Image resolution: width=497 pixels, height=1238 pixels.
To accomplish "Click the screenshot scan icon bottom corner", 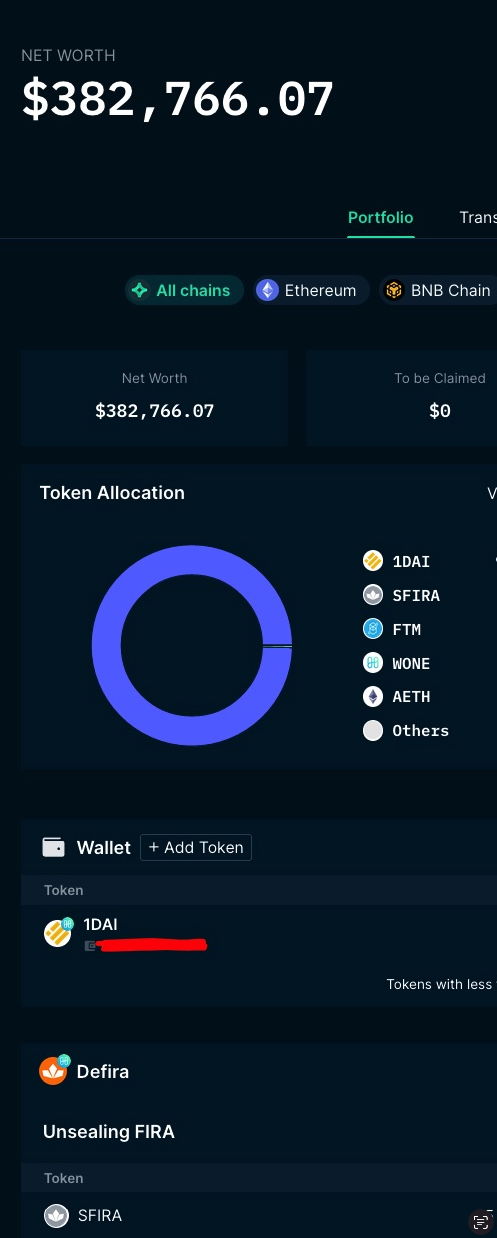I will (x=482, y=1222).
